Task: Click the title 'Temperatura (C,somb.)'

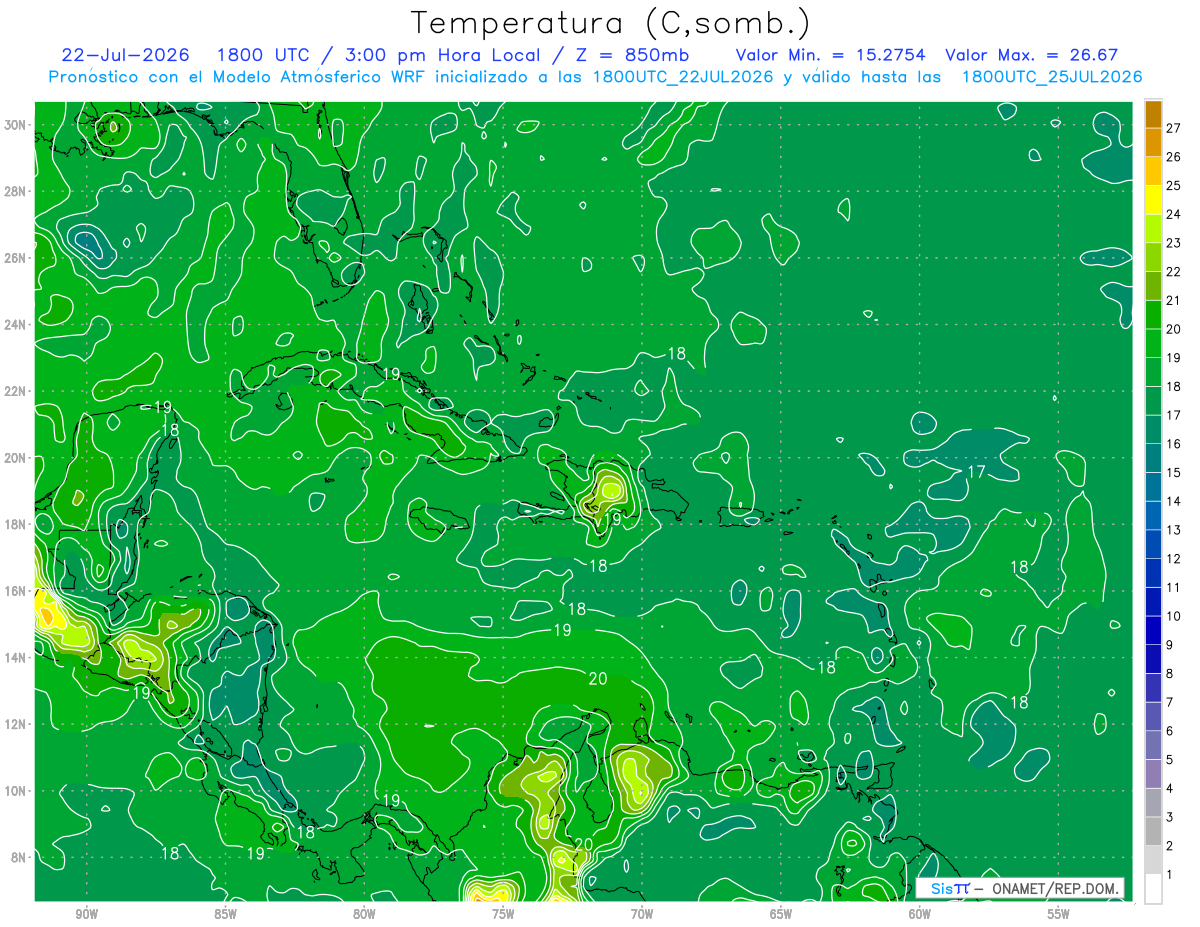Action: point(610,23)
